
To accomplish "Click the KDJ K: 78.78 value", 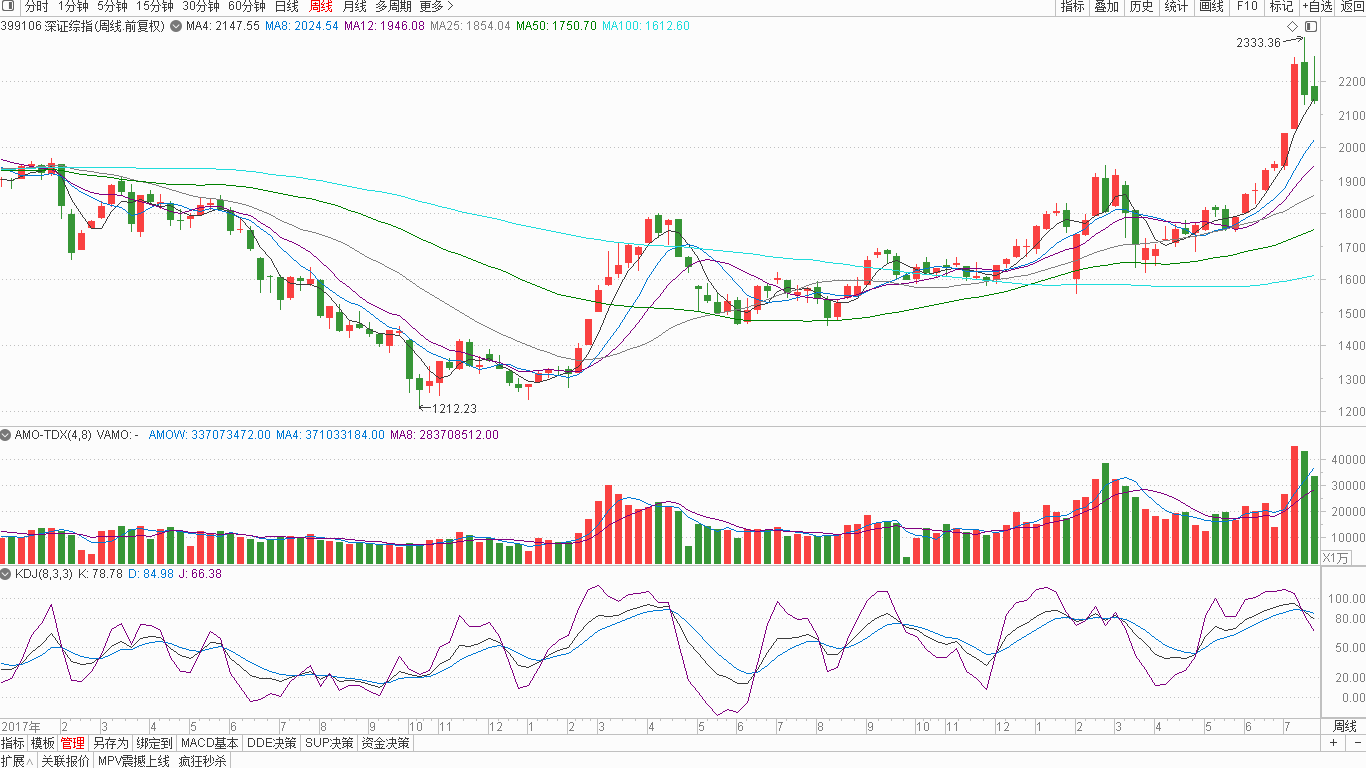I will click(x=100, y=574).
